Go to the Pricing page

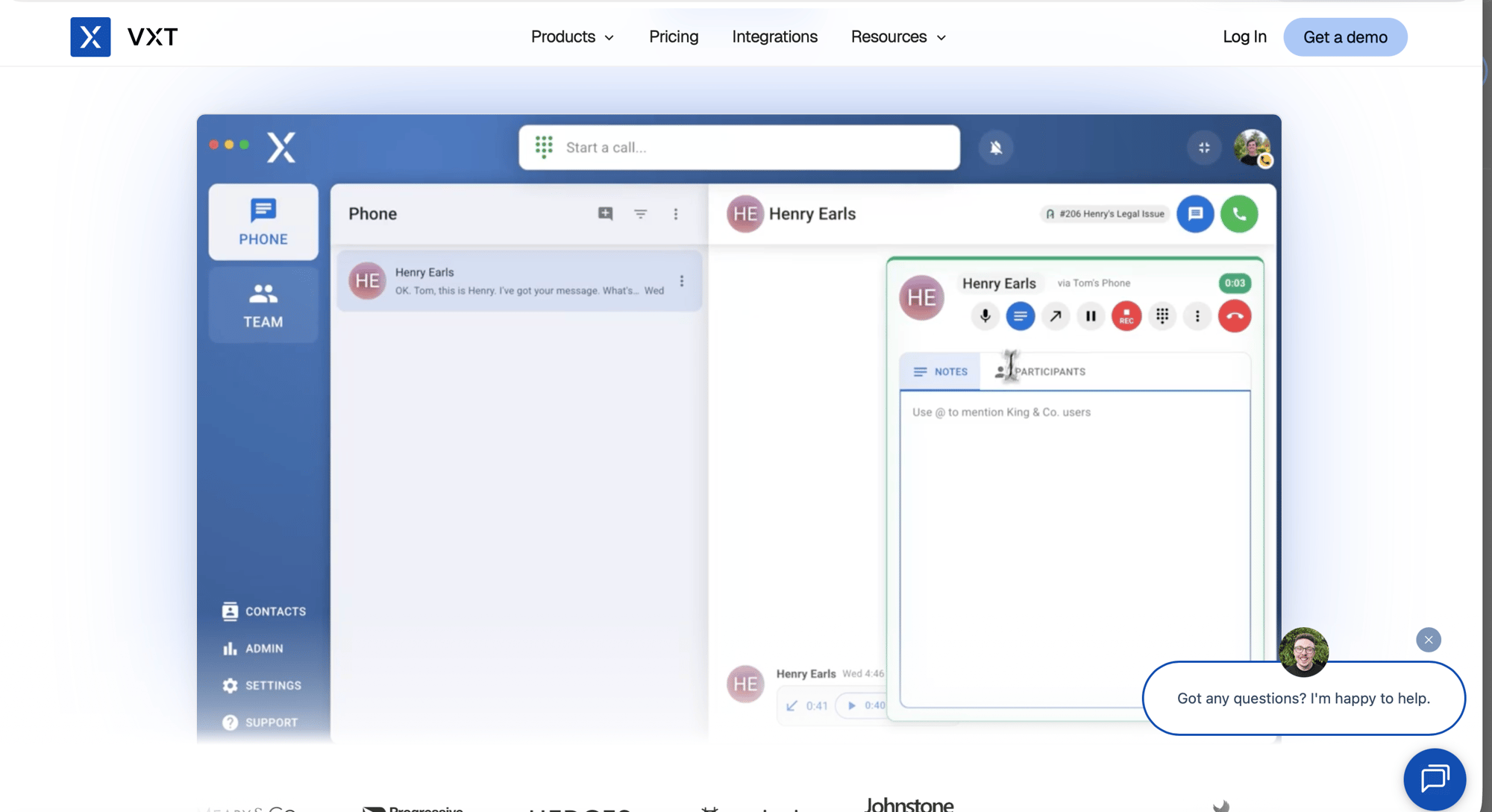pos(674,37)
